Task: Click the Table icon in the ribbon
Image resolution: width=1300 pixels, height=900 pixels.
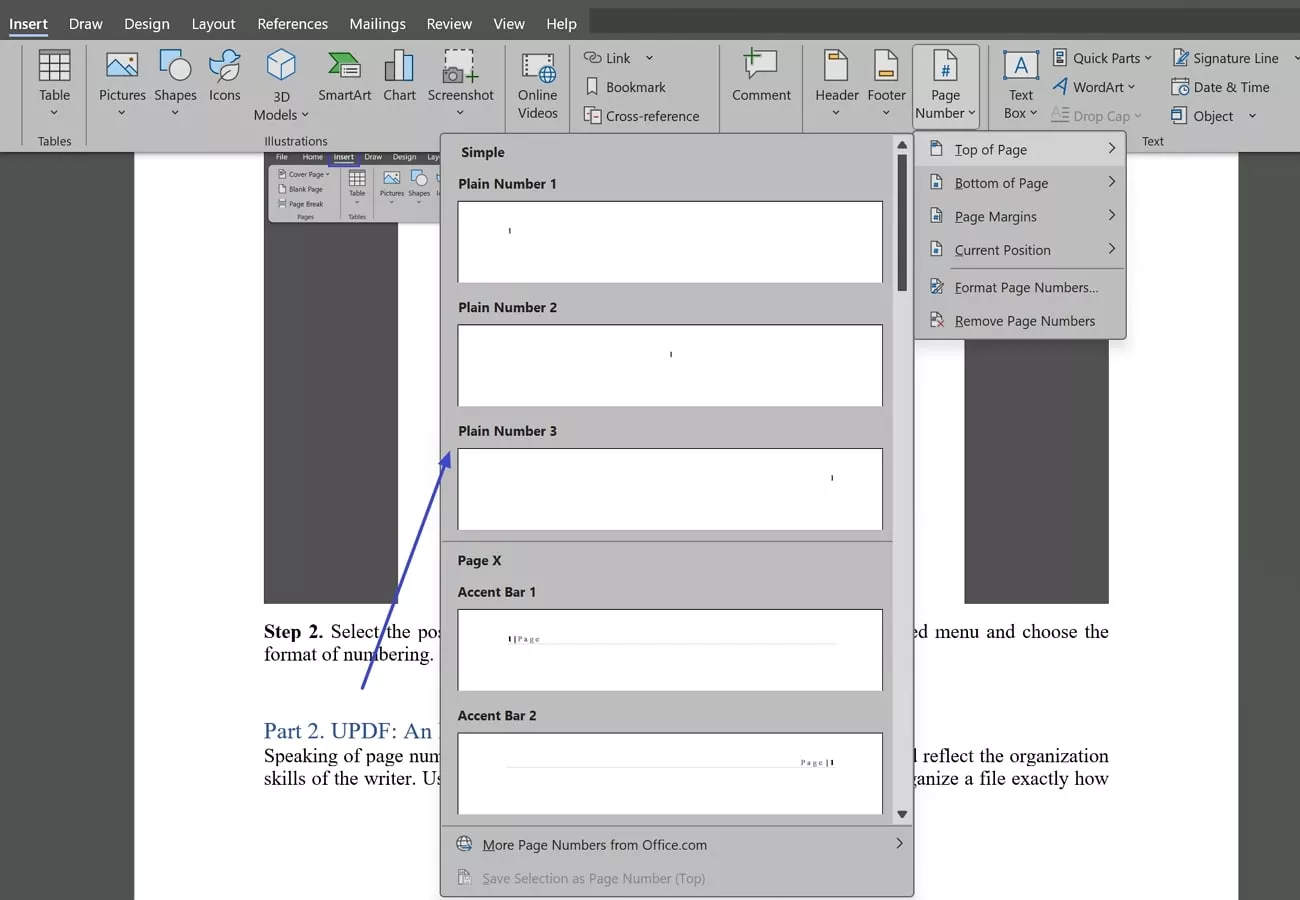Action: coord(54,67)
